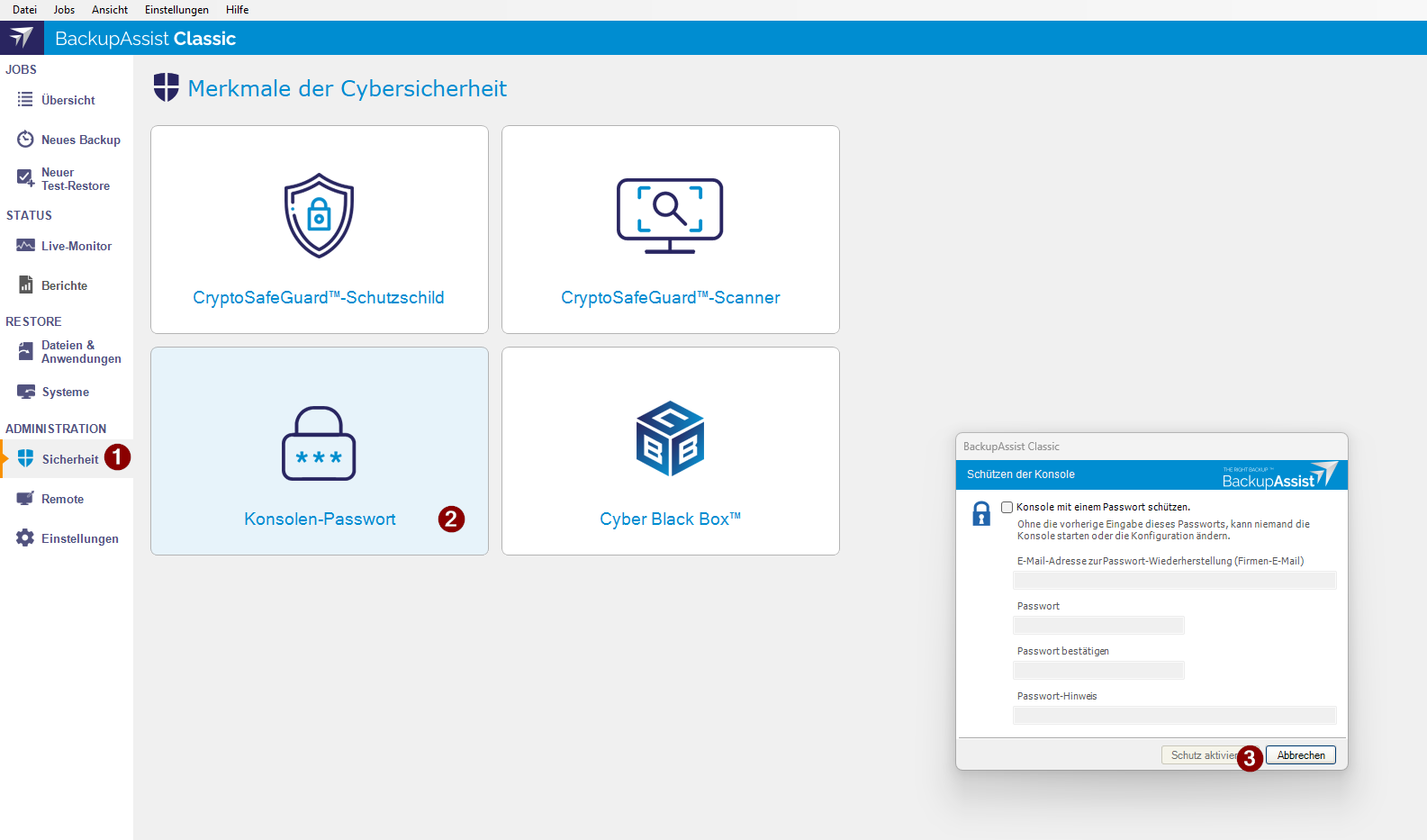Click the password recovery email address field
The image size is (1427, 840).
coord(1174,581)
